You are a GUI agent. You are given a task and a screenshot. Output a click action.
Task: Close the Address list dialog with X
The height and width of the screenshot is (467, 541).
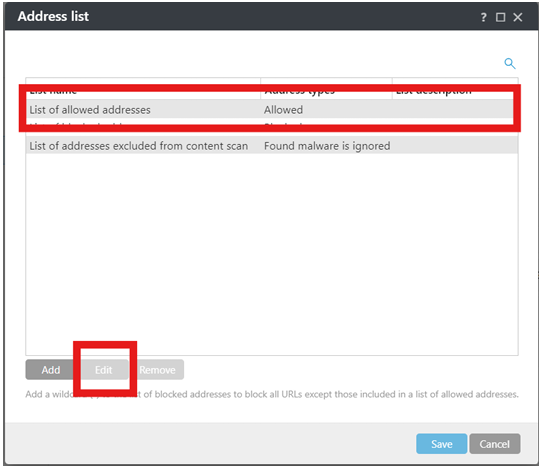coord(518,17)
